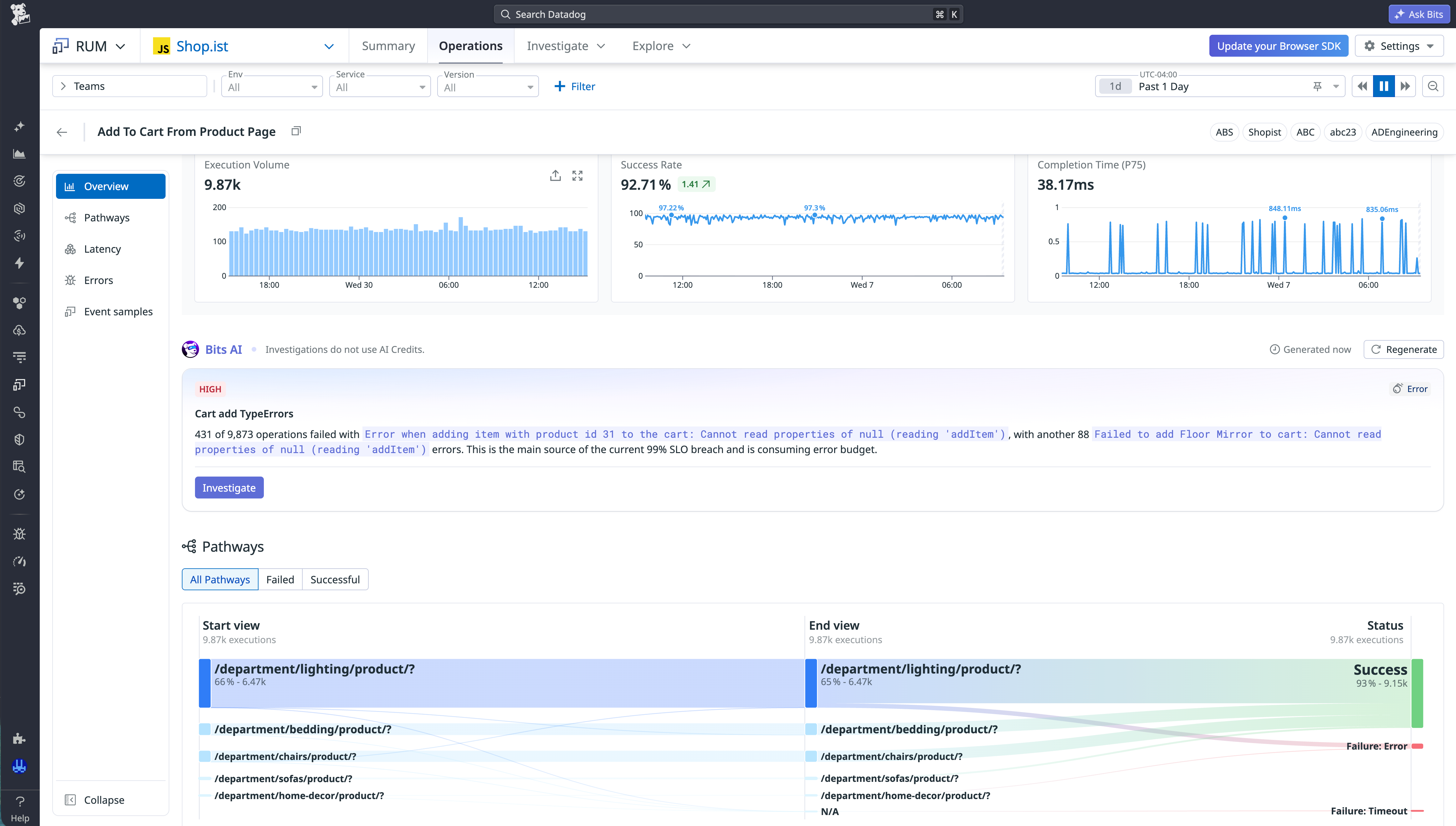Go back using the left arrow
Viewport: 1456px width, 826px height.
(62, 132)
